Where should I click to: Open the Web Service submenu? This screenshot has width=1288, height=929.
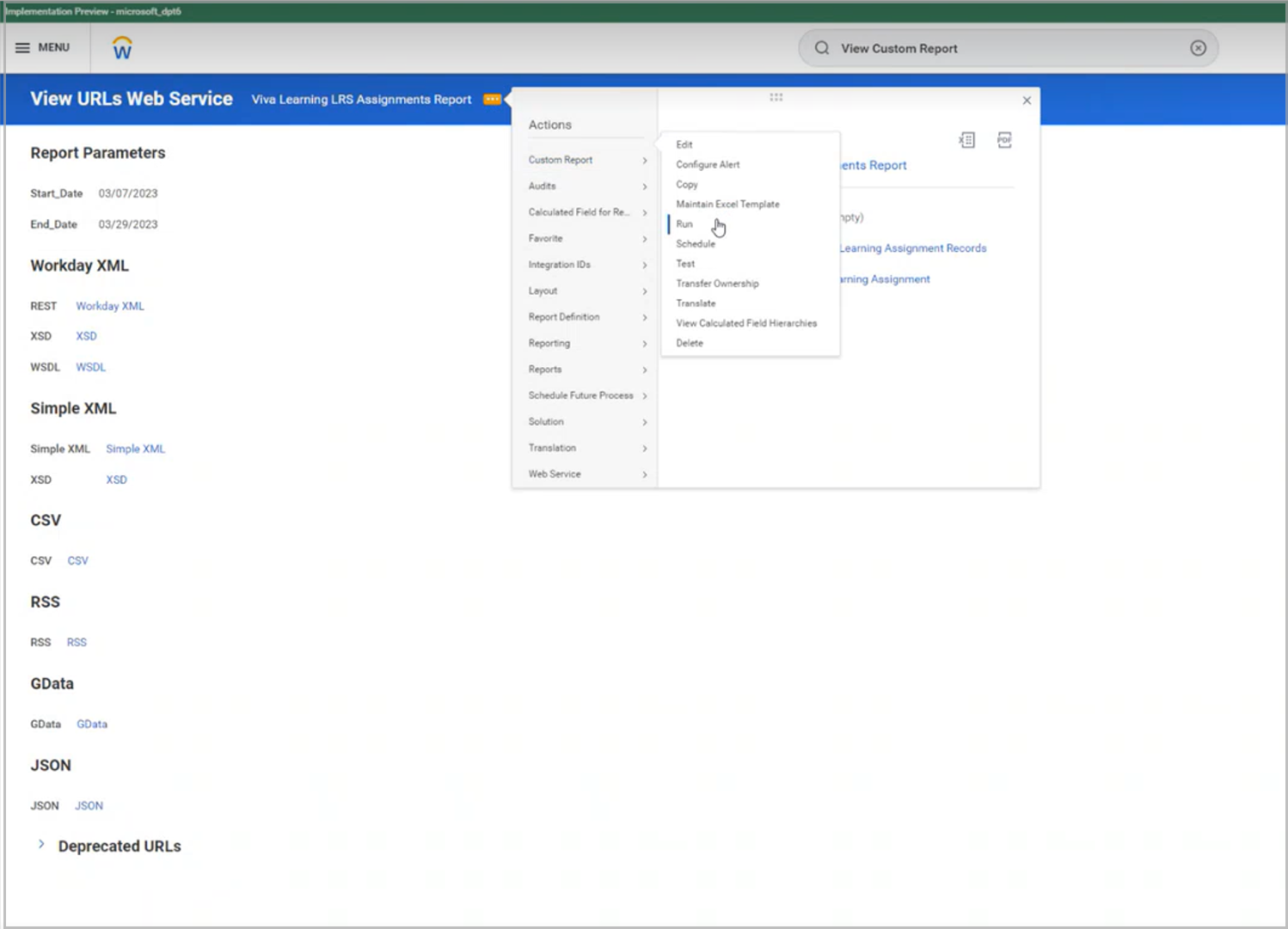tap(587, 474)
